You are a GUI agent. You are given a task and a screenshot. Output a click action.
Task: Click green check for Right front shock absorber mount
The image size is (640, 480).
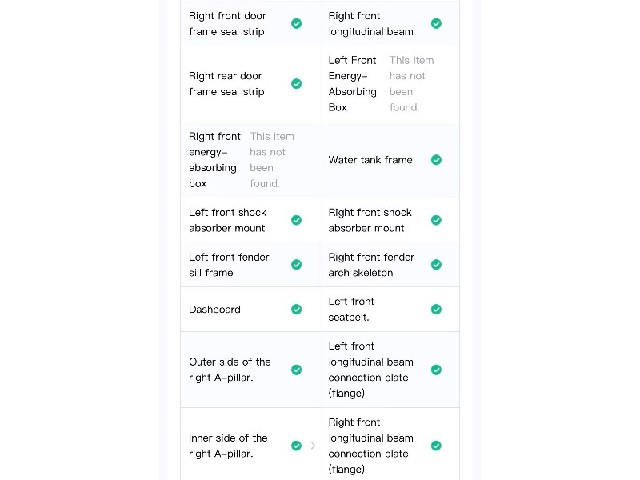(436, 220)
